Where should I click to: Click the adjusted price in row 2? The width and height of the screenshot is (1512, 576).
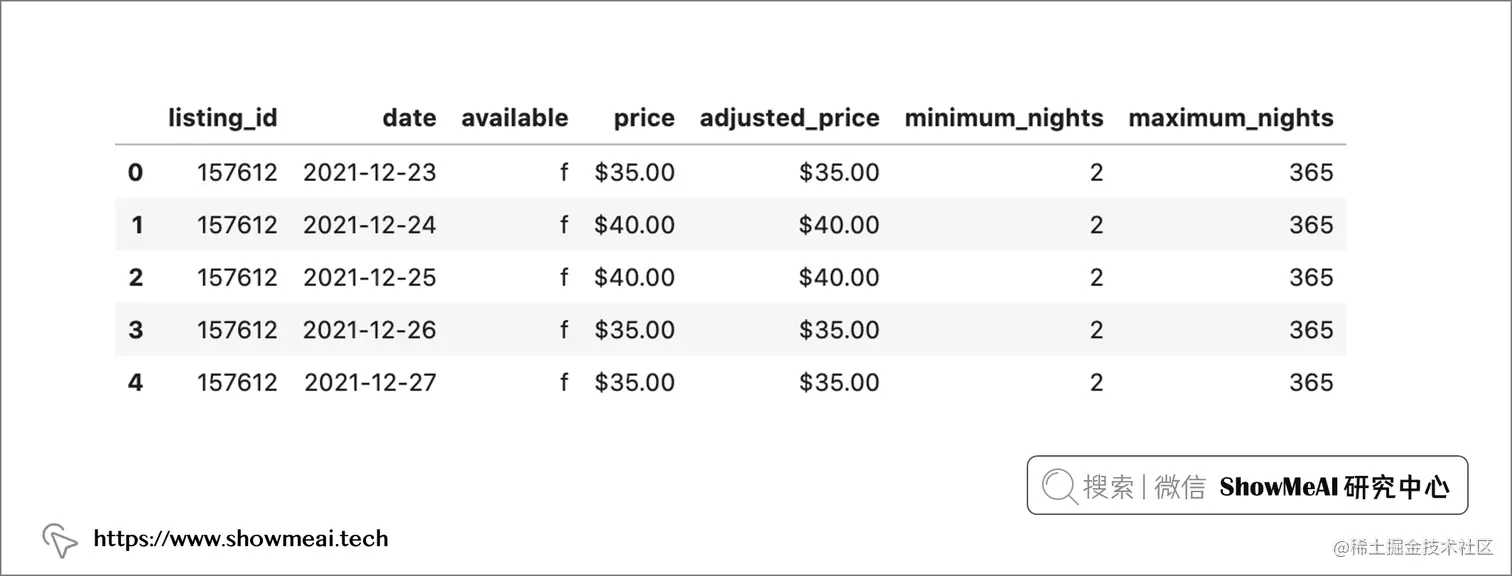[839, 277]
